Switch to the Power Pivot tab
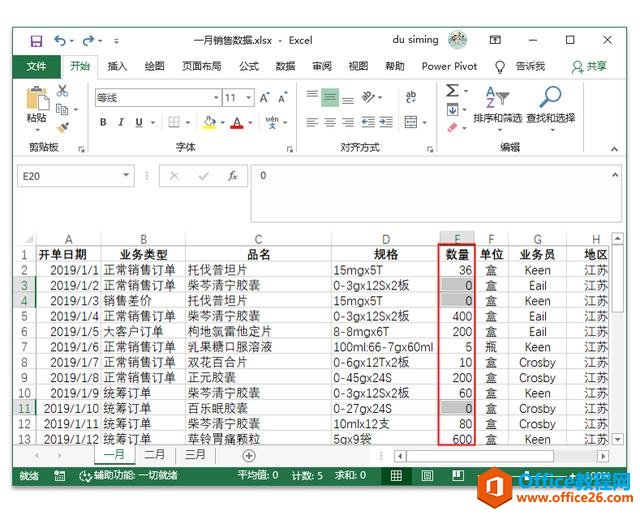This screenshot has height=515, width=640. click(x=449, y=66)
